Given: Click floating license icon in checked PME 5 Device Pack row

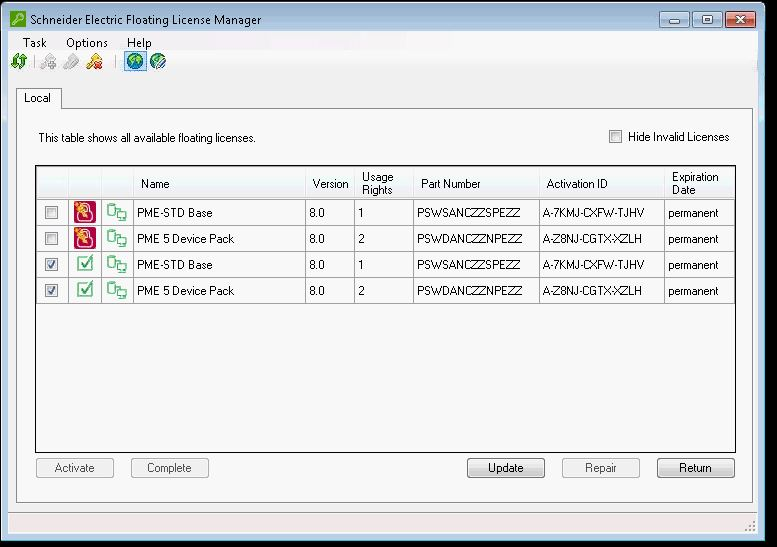Looking at the screenshot, I should [x=117, y=289].
